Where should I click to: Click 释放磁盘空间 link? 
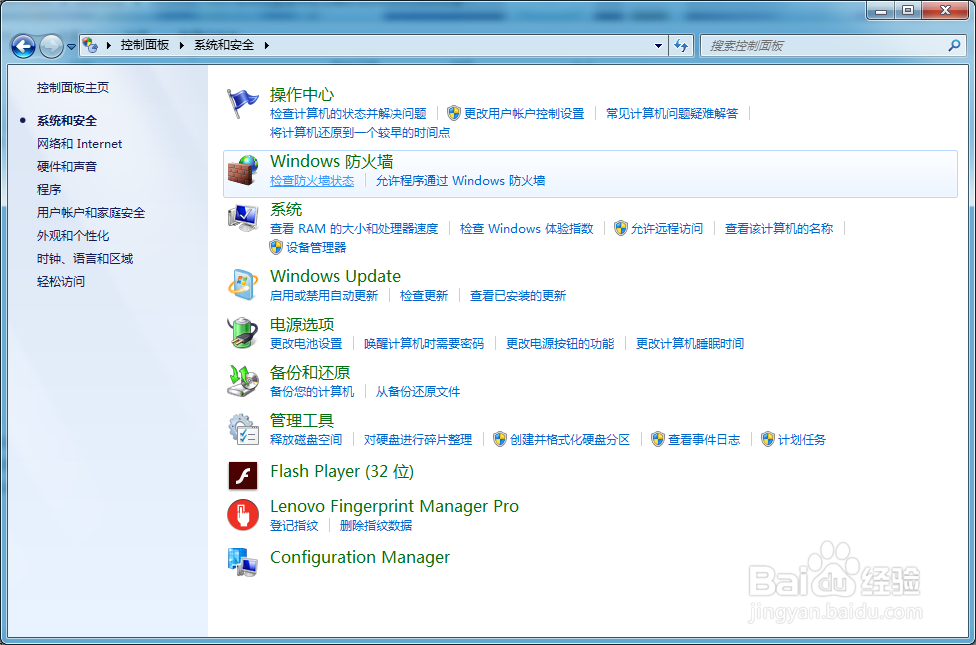[306, 440]
